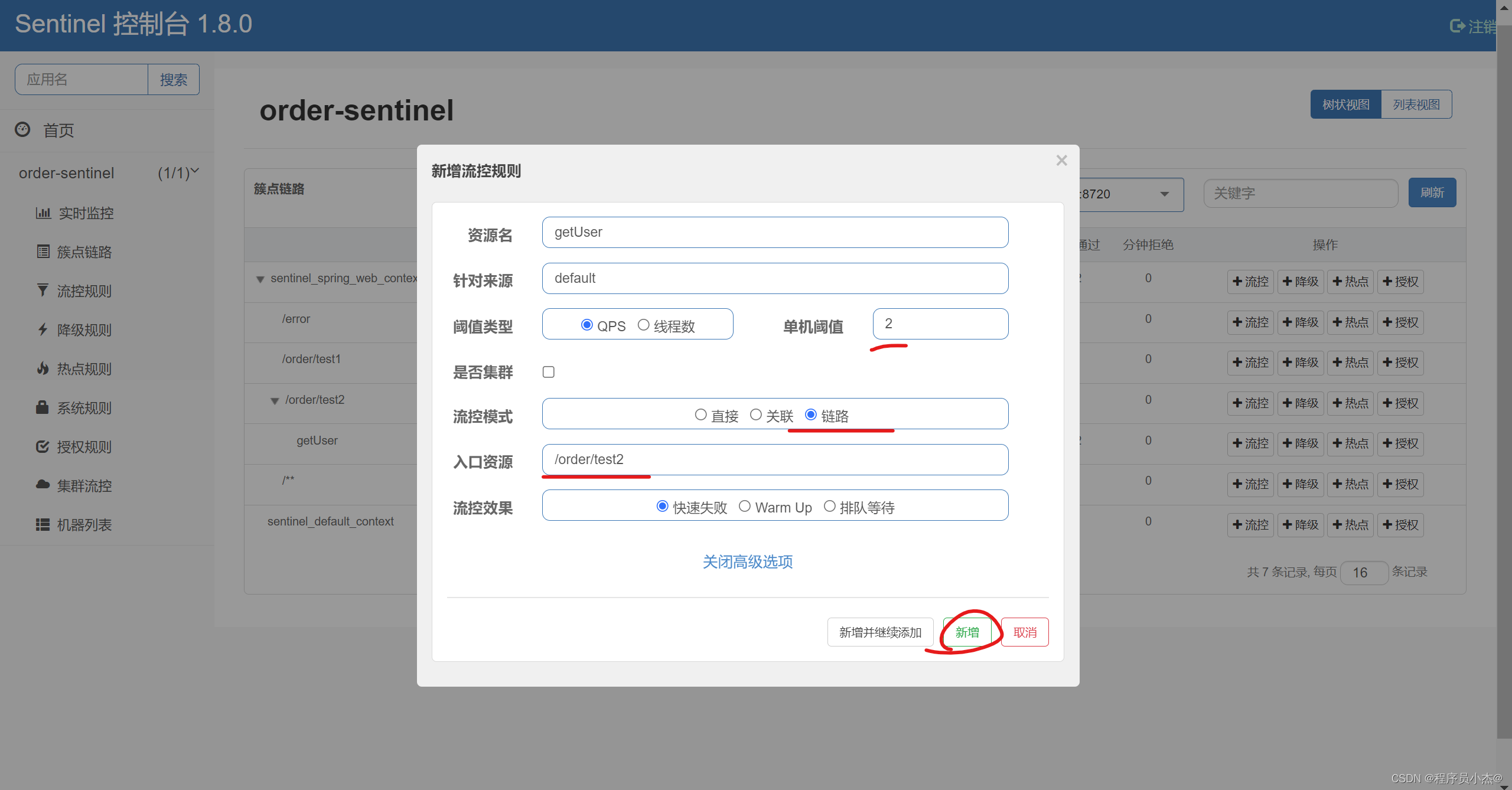This screenshot has width=1512, height=790.
Task: Click +热点 for sentinel_default_context row
Action: (1351, 525)
